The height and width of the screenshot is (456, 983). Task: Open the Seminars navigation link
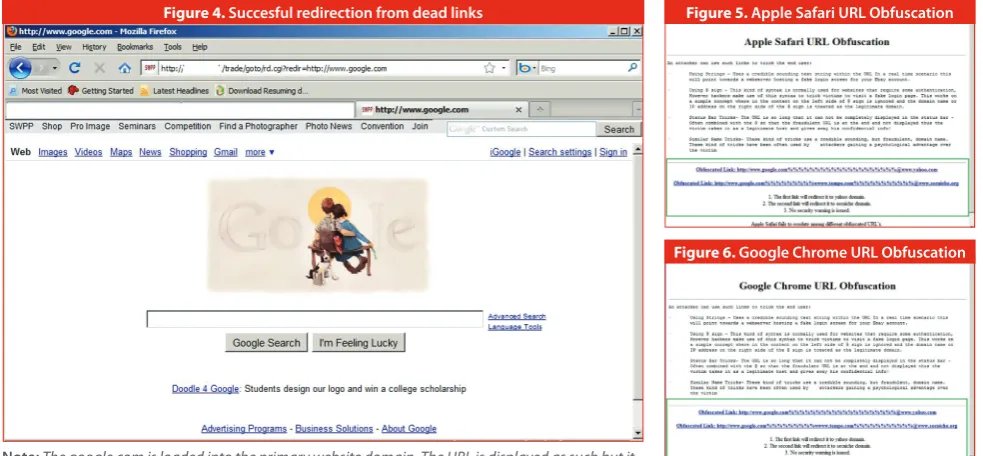coord(137,126)
